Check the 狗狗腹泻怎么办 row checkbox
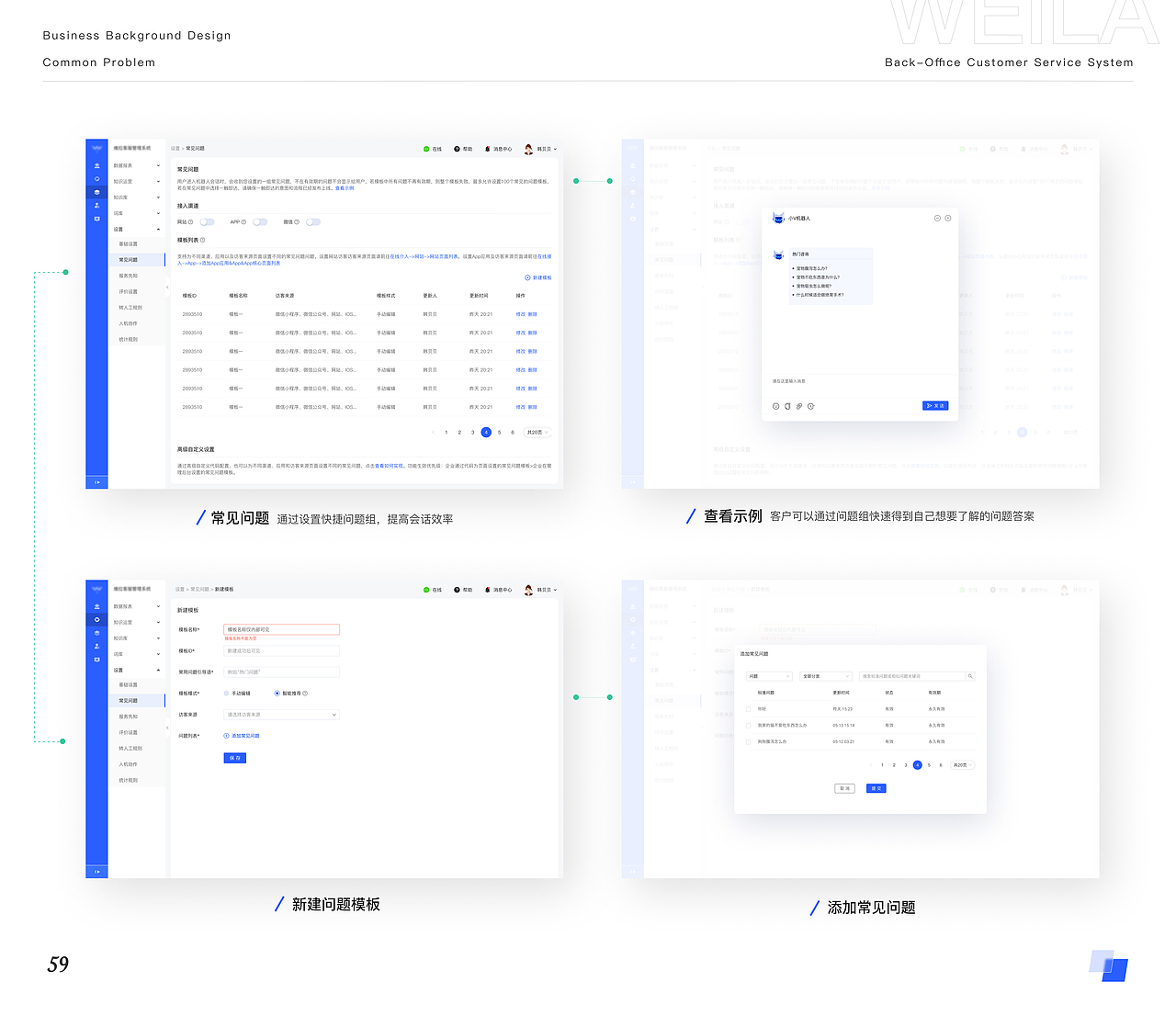 [749, 741]
